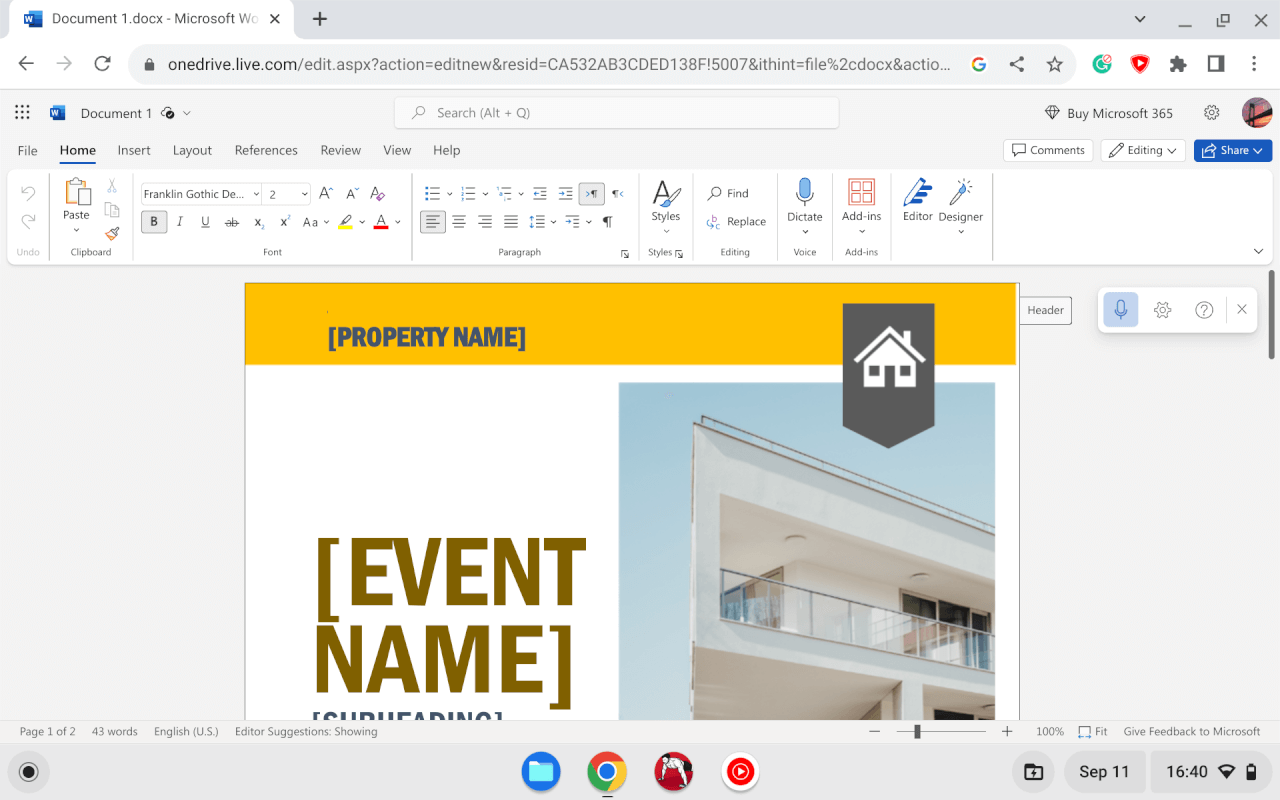Increase paragraph indent
Screen dimensions: 1280x800
565,194
